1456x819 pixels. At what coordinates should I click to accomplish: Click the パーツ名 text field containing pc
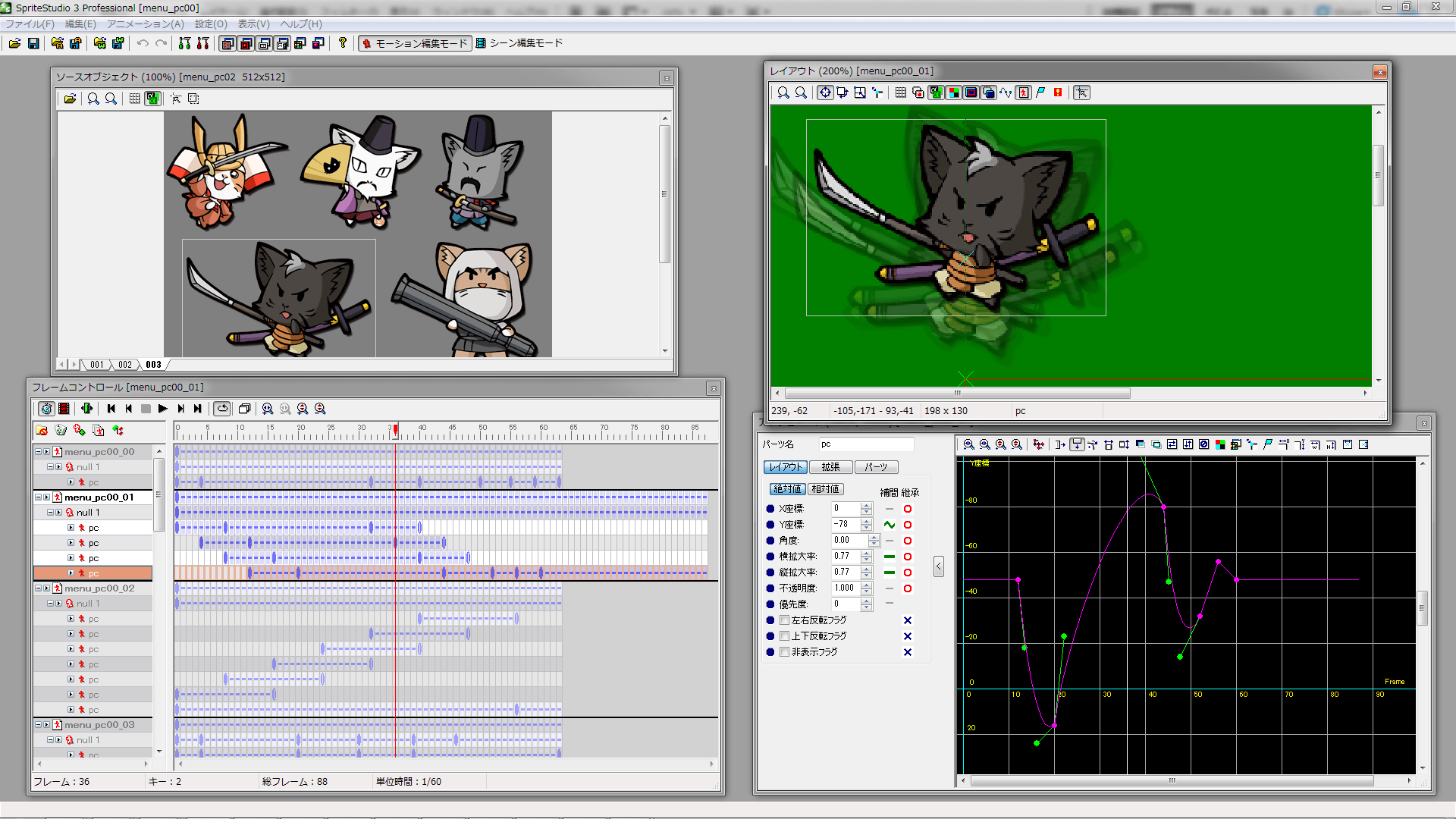click(865, 444)
